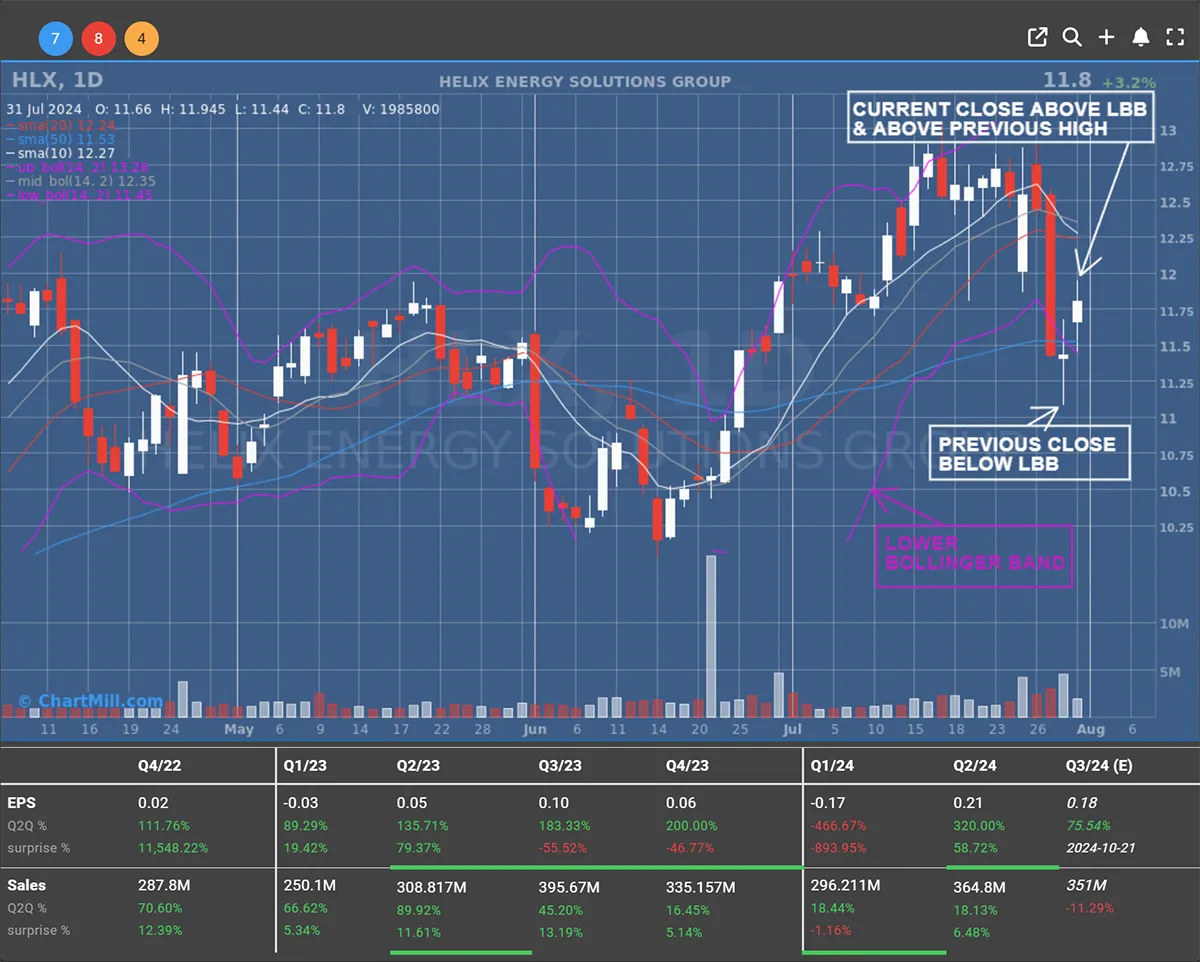The width and height of the screenshot is (1200, 962).
Task: Click the 10M volume axis label
Action: pyautogui.click(x=1174, y=623)
